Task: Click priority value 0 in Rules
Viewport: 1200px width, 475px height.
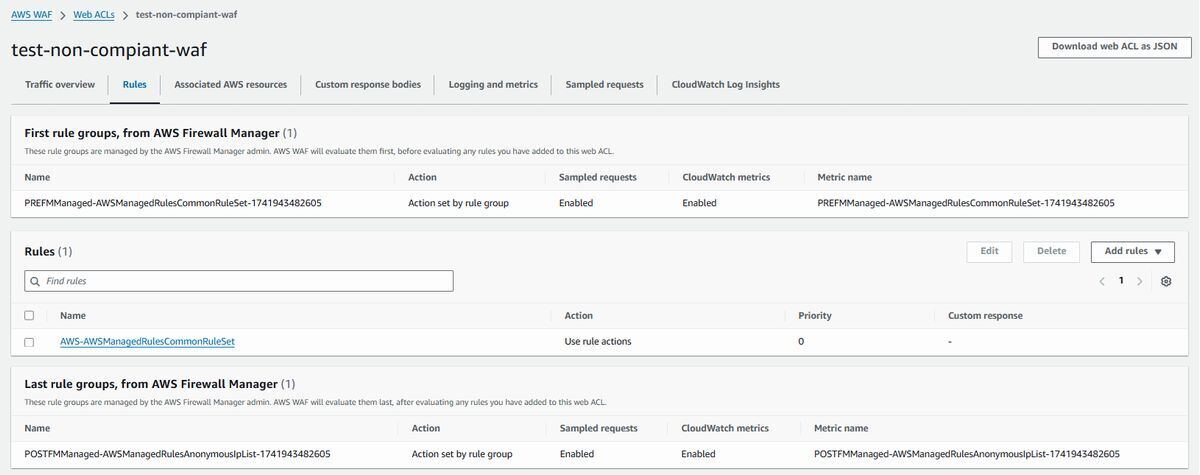Action: point(801,342)
